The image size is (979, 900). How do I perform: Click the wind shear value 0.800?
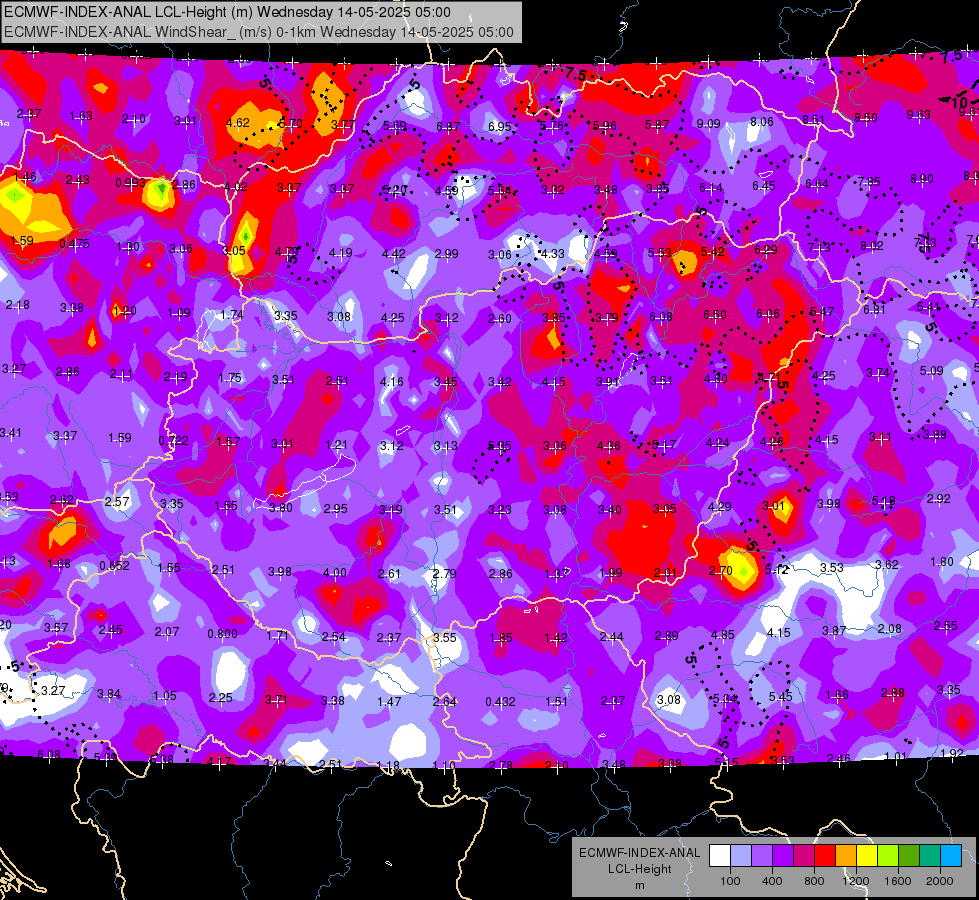click(222, 633)
